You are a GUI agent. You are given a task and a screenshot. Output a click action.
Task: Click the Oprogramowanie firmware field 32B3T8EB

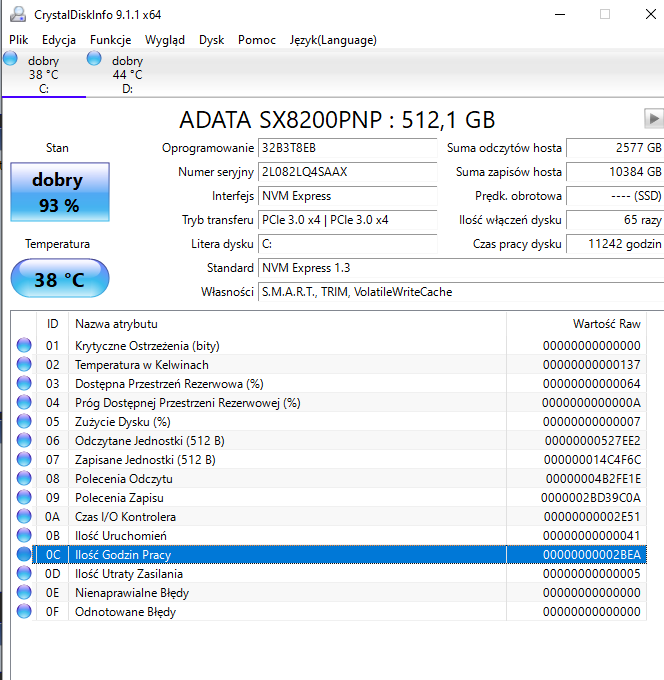click(x=347, y=148)
